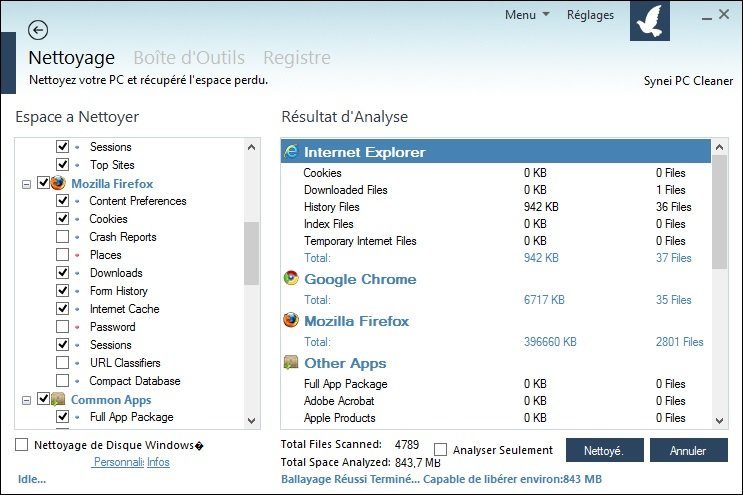
Task: Open the Personnali link
Action: click(x=118, y=462)
